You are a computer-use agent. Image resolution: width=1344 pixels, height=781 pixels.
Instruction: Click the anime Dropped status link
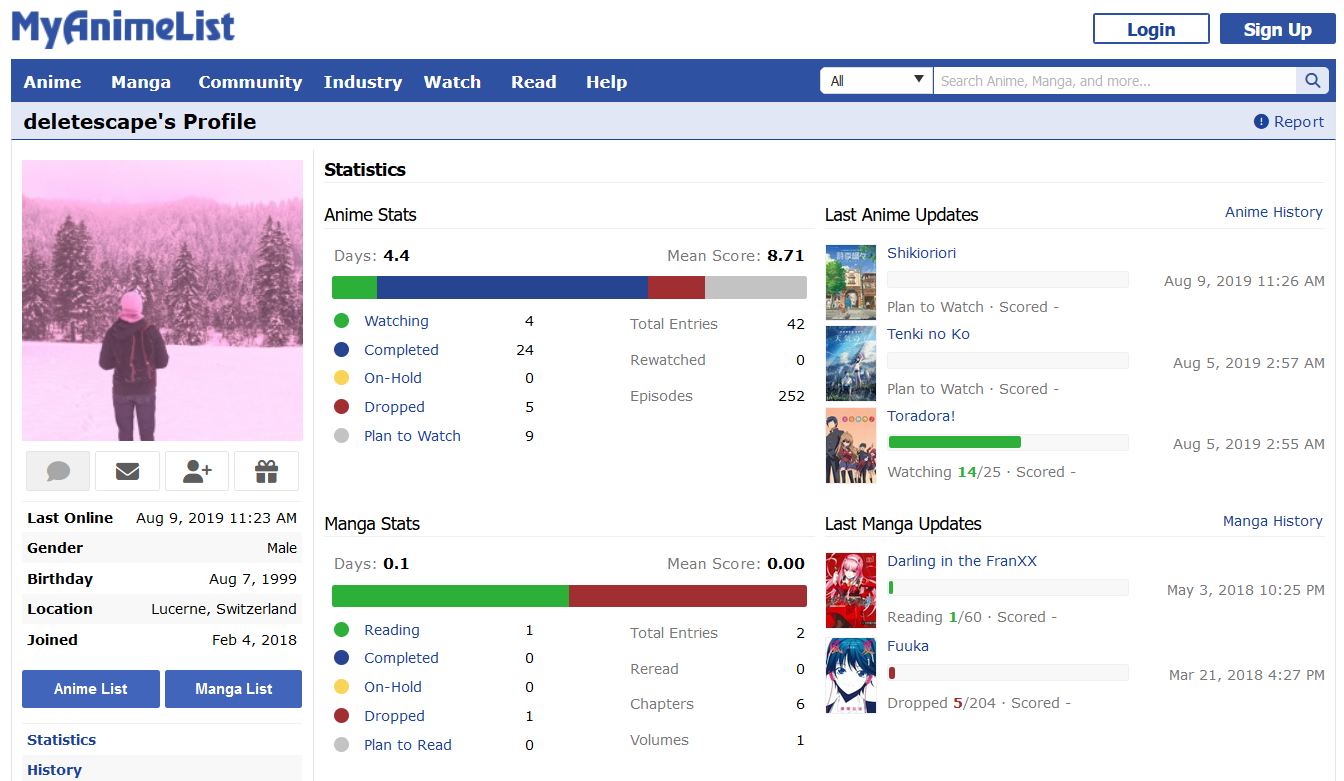tap(394, 407)
